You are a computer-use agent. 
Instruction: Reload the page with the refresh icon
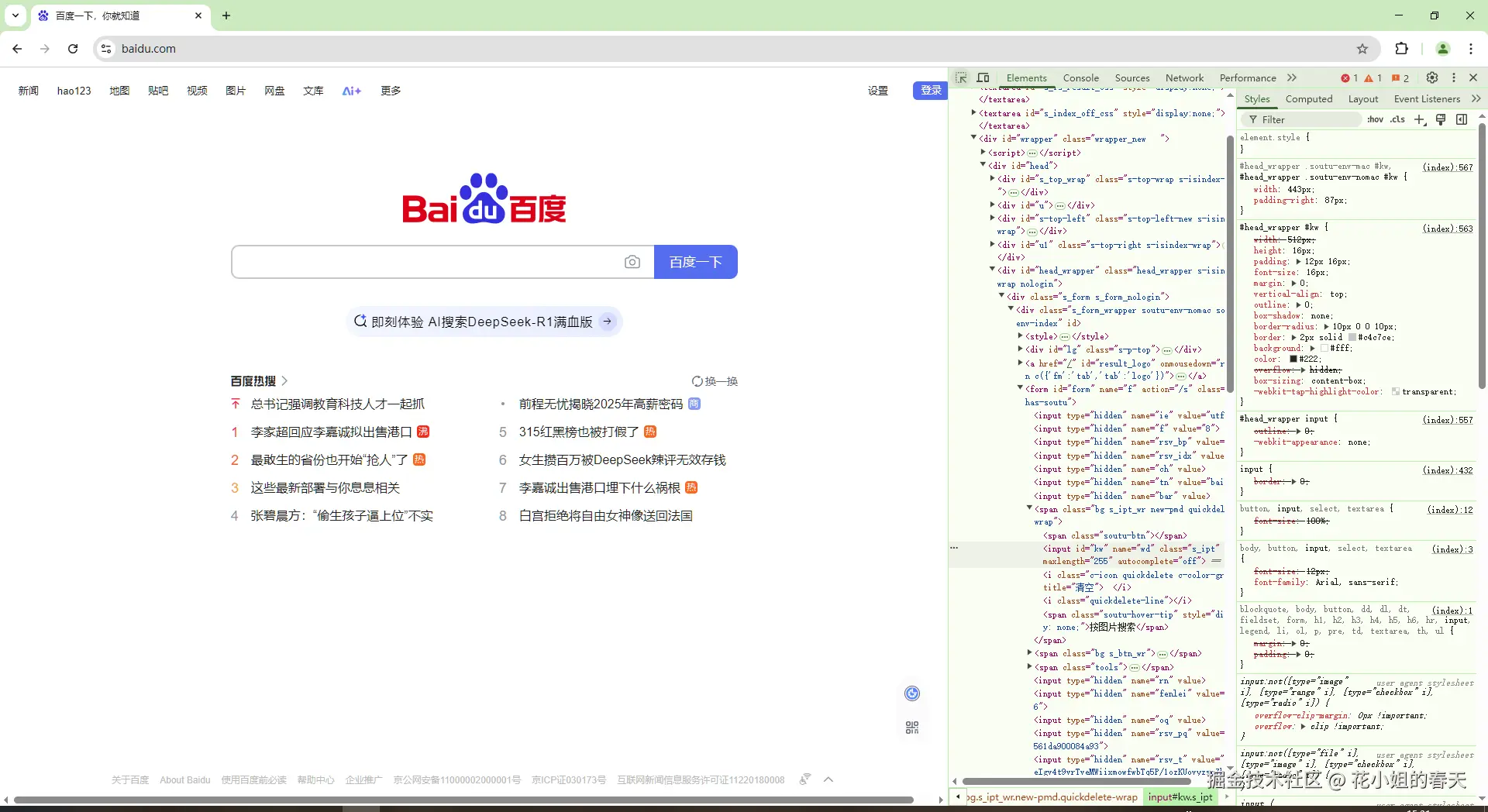point(73,49)
